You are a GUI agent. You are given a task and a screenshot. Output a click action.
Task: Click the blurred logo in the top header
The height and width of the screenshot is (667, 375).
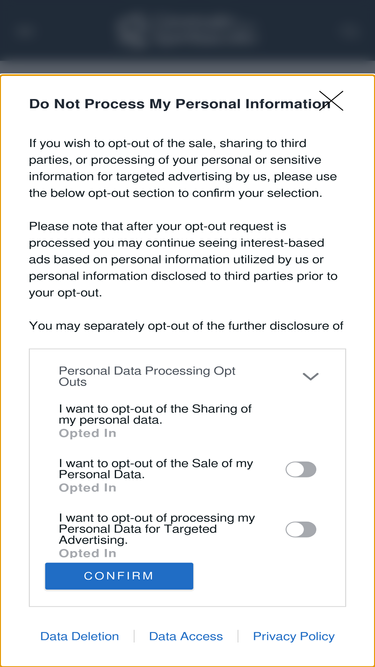187,30
